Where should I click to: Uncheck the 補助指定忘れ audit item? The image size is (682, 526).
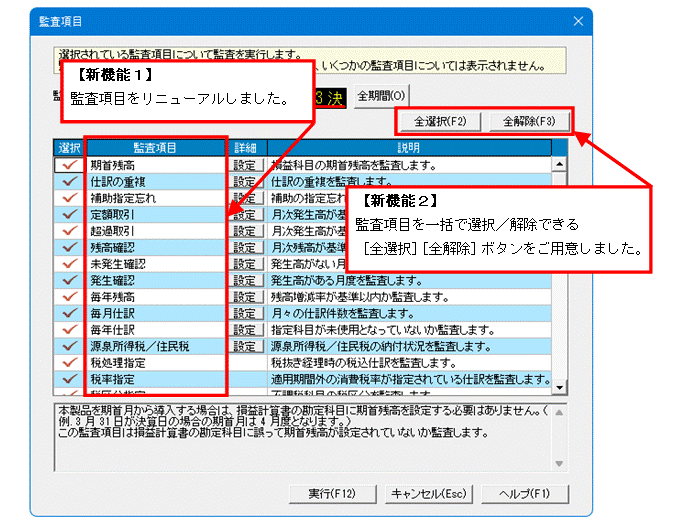coord(69,198)
